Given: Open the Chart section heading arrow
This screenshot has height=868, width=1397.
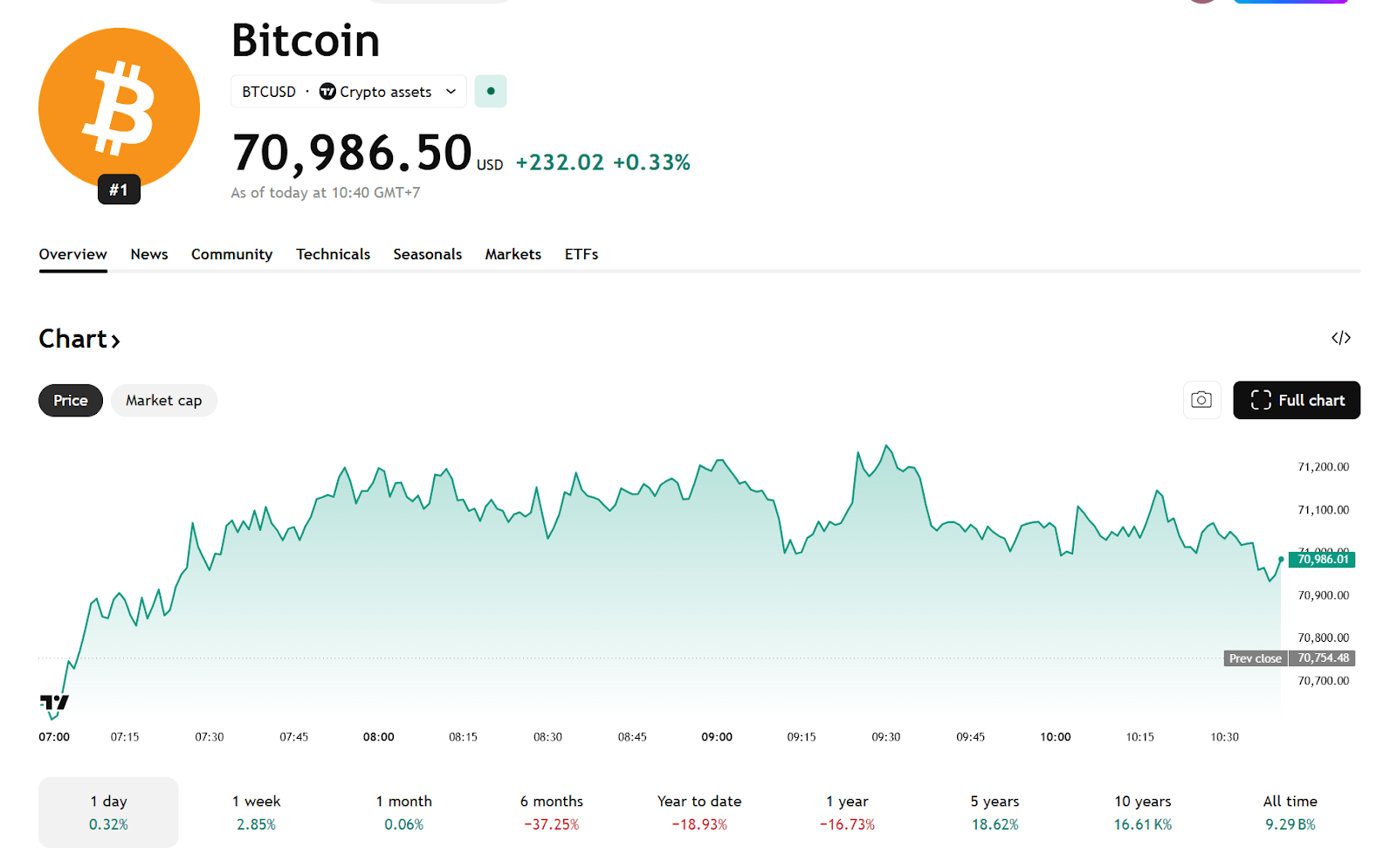Looking at the screenshot, I should point(115,341).
